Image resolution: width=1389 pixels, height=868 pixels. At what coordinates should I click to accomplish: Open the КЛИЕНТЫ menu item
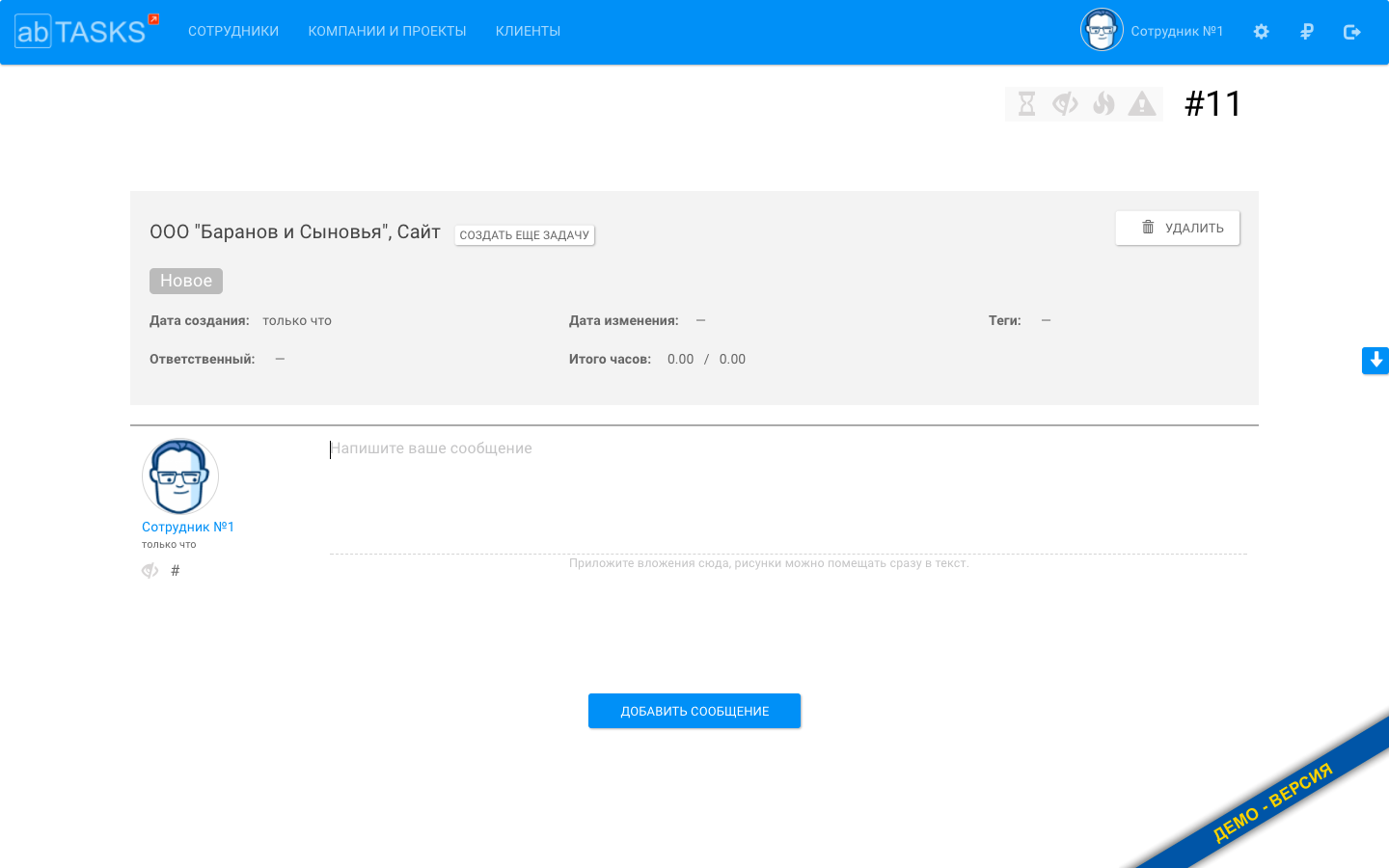point(528,32)
